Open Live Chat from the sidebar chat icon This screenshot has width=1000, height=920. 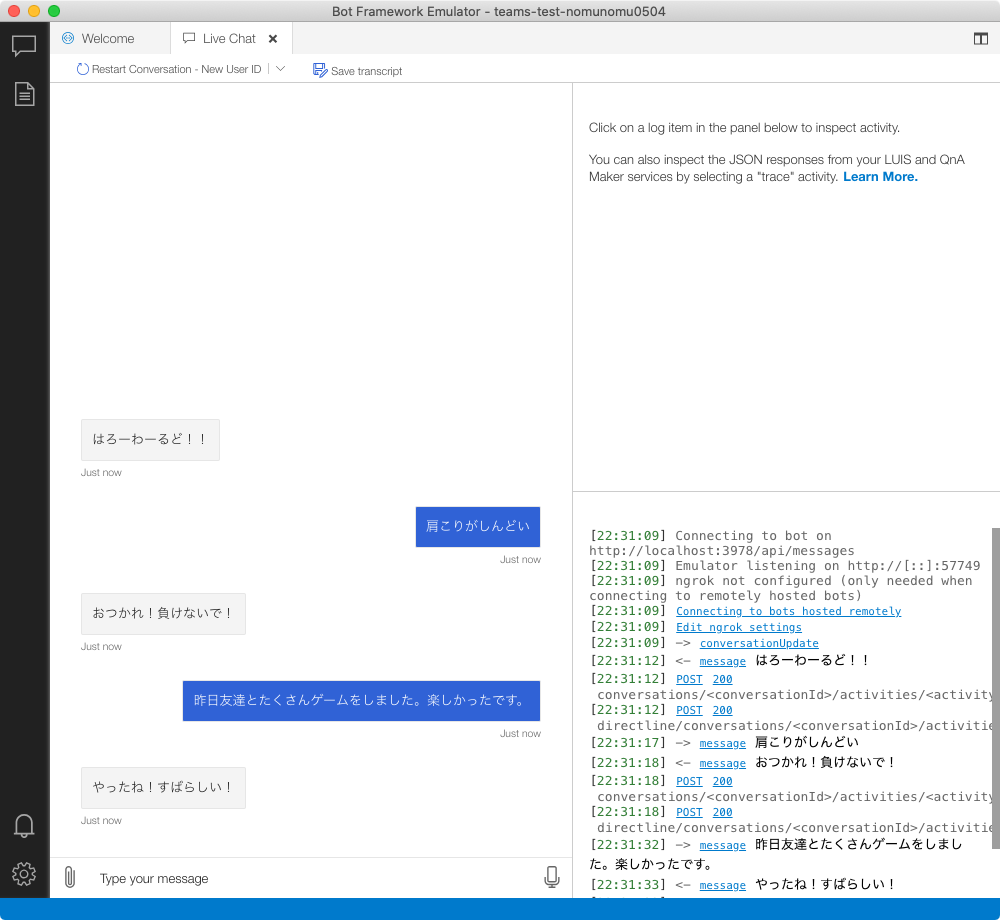point(24,44)
